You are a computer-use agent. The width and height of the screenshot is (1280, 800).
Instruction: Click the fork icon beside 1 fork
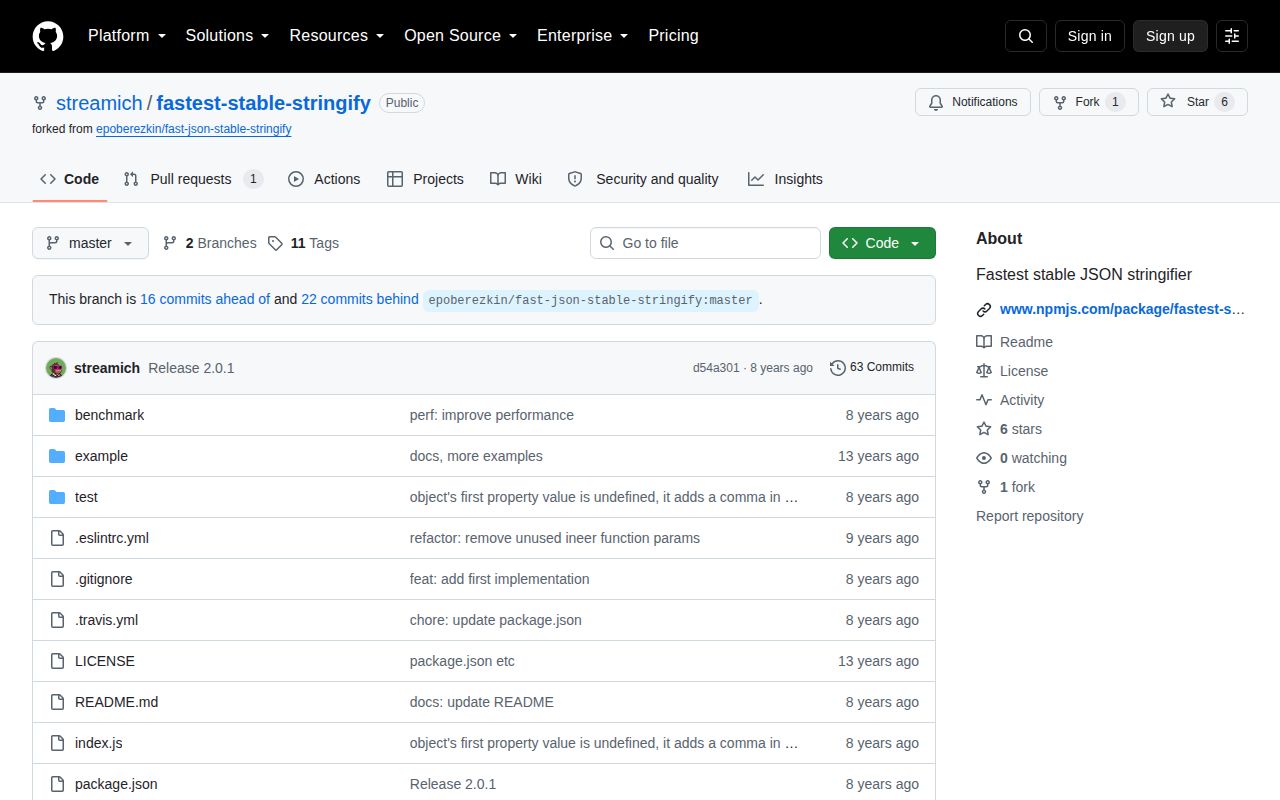click(984, 487)
